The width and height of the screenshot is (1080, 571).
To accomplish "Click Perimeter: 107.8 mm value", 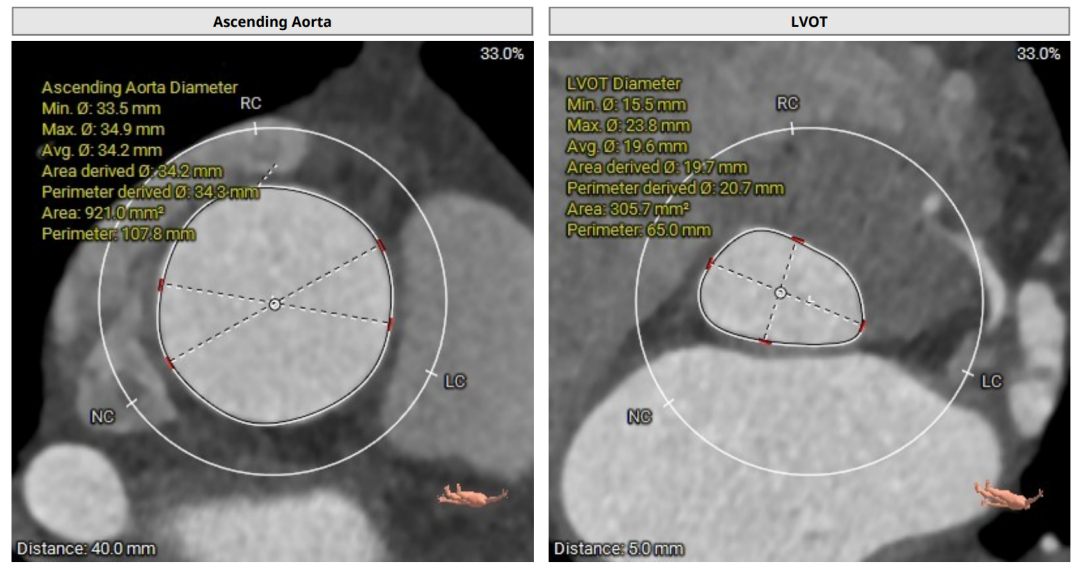I will (118, 233).
